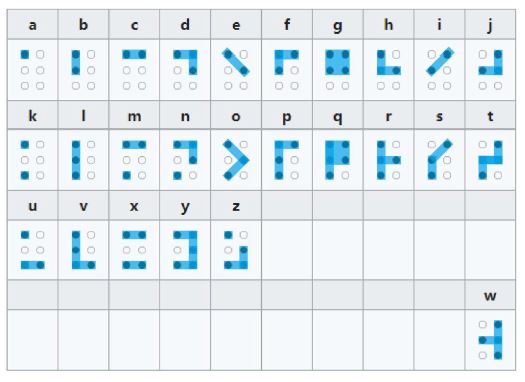This screenshot has width=525, height=382.
Task: Click the braille glyph for letter s
Action: [439, 160]
